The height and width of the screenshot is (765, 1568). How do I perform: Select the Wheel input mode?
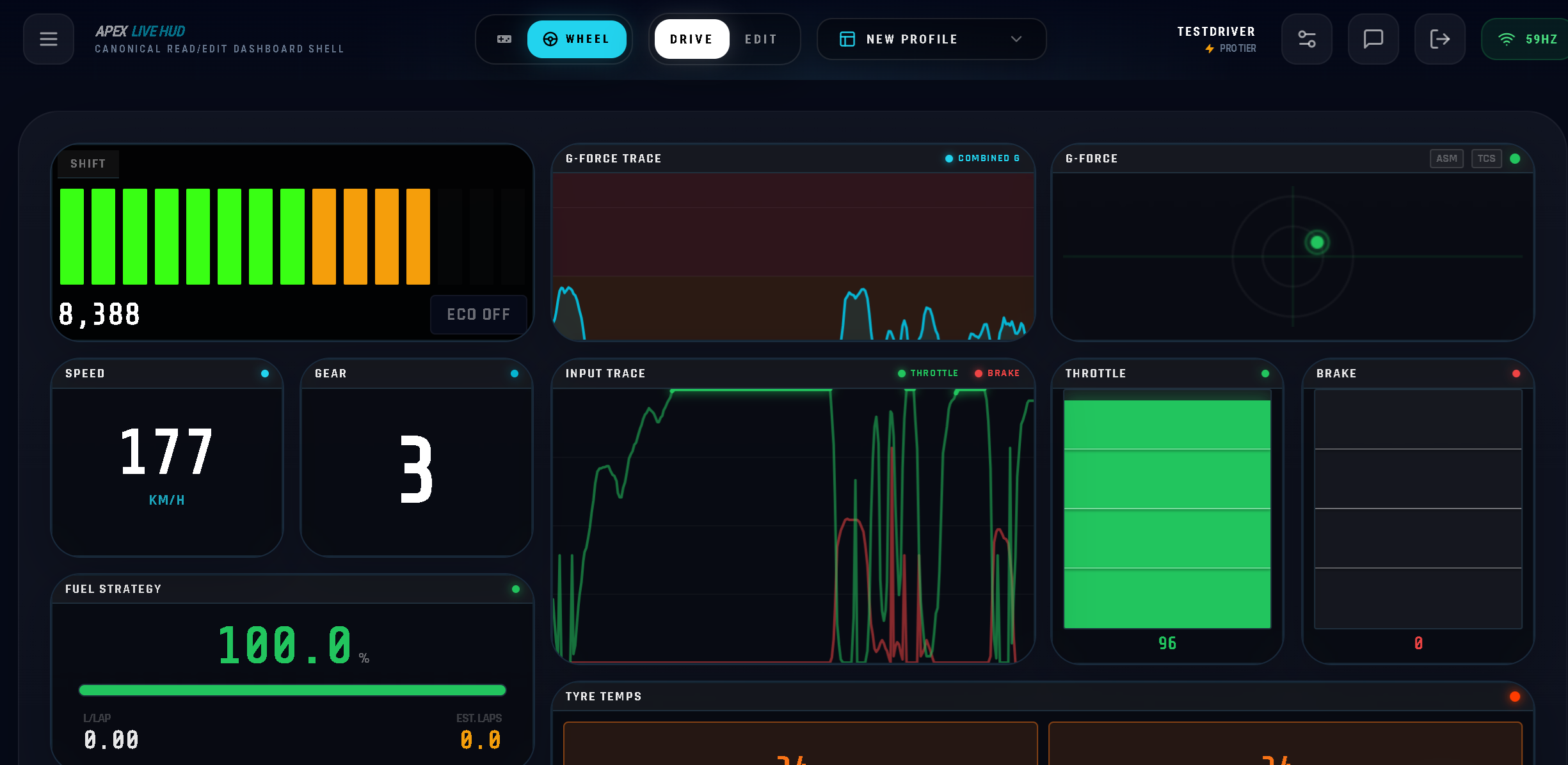(577, 39)
